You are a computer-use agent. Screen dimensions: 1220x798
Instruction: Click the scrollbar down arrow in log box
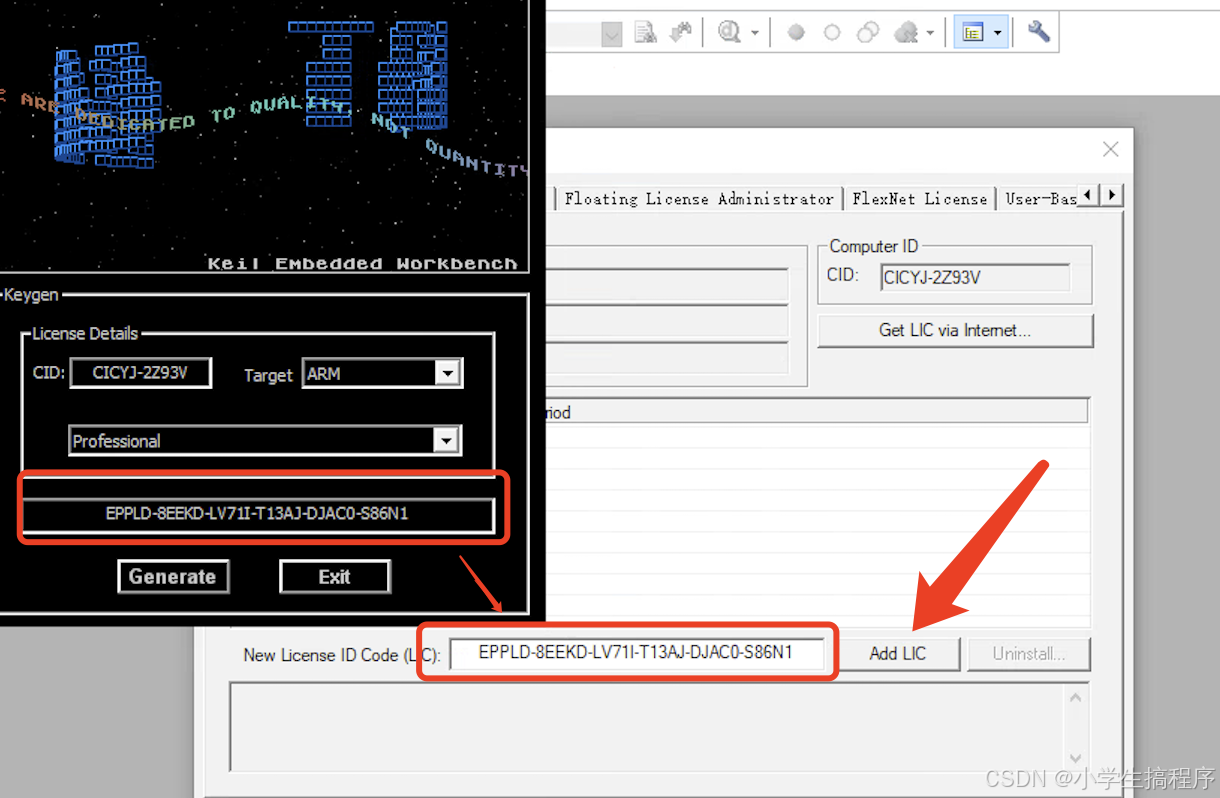click(1076, 758)
